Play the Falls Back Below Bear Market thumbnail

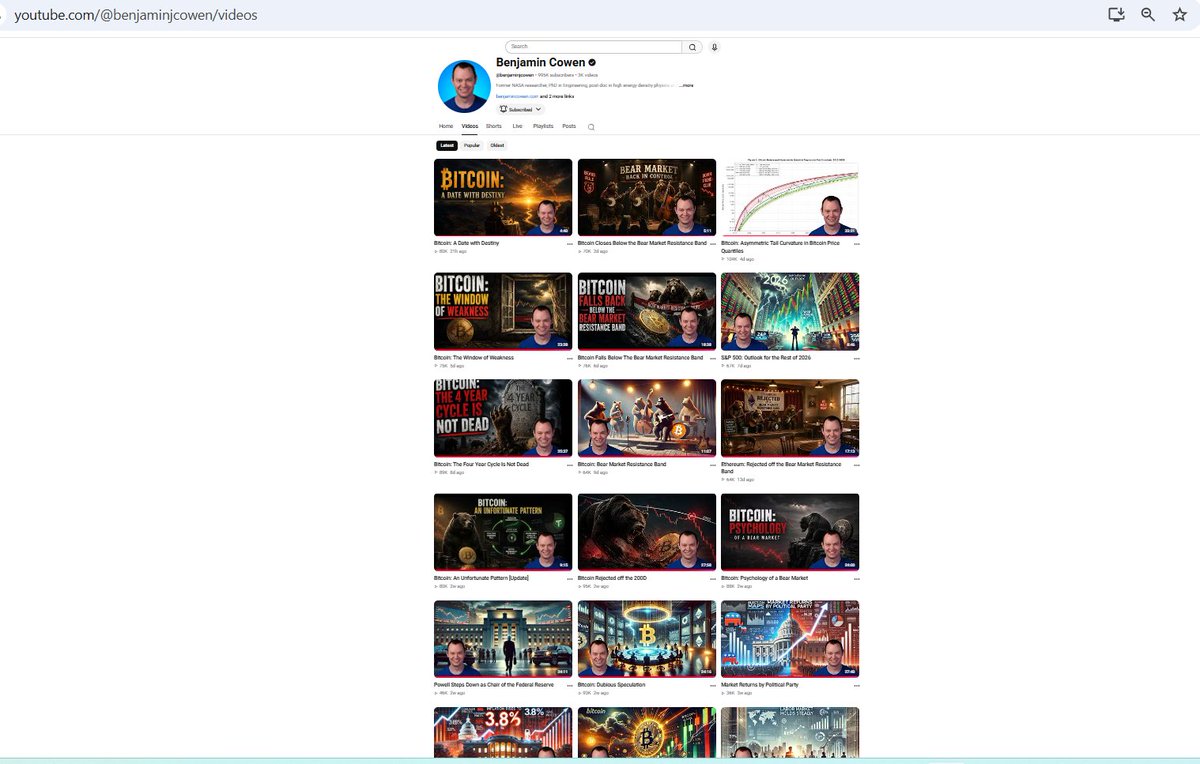[x=647, y=312]
